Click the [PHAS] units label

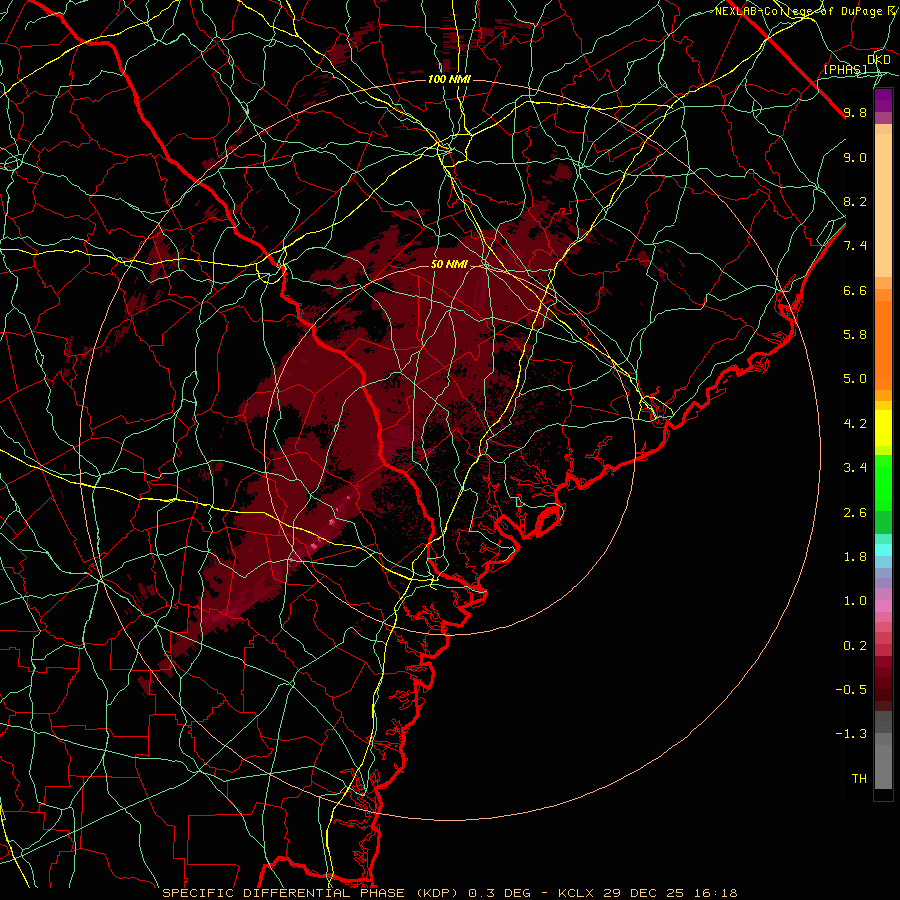point(845,69)
